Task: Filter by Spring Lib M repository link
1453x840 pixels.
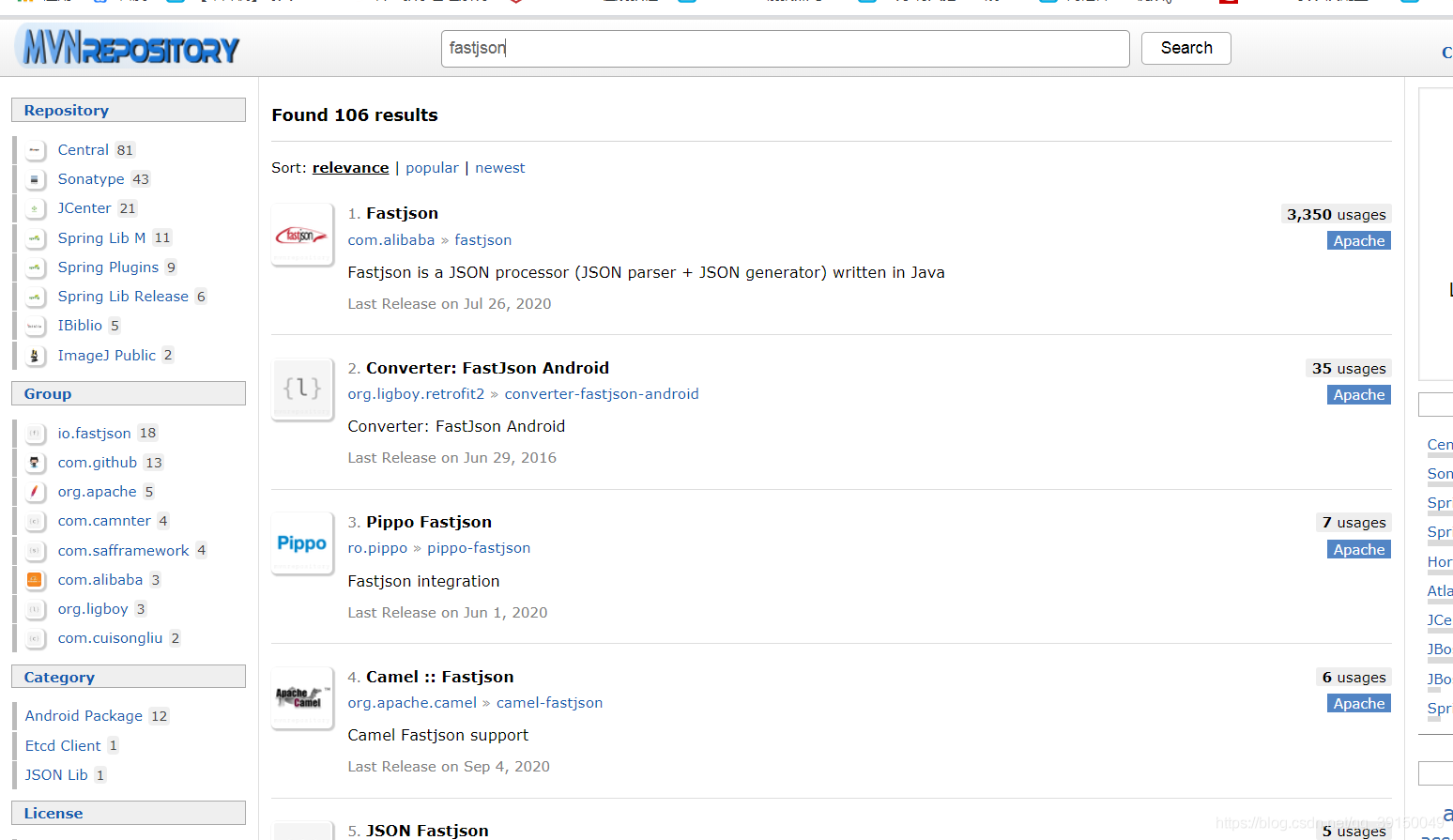Action: [101, 238]
